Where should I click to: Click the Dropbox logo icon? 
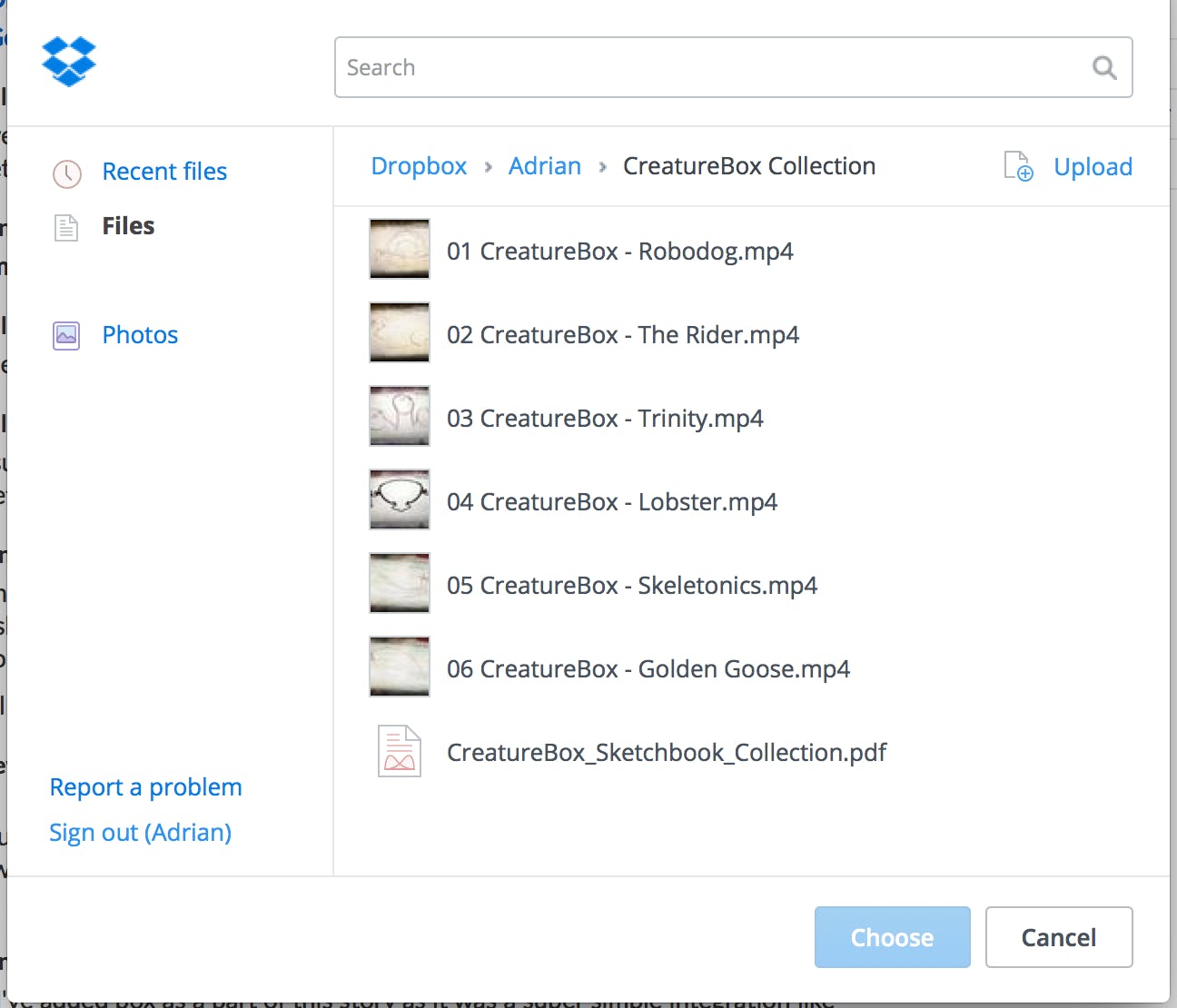69,62
